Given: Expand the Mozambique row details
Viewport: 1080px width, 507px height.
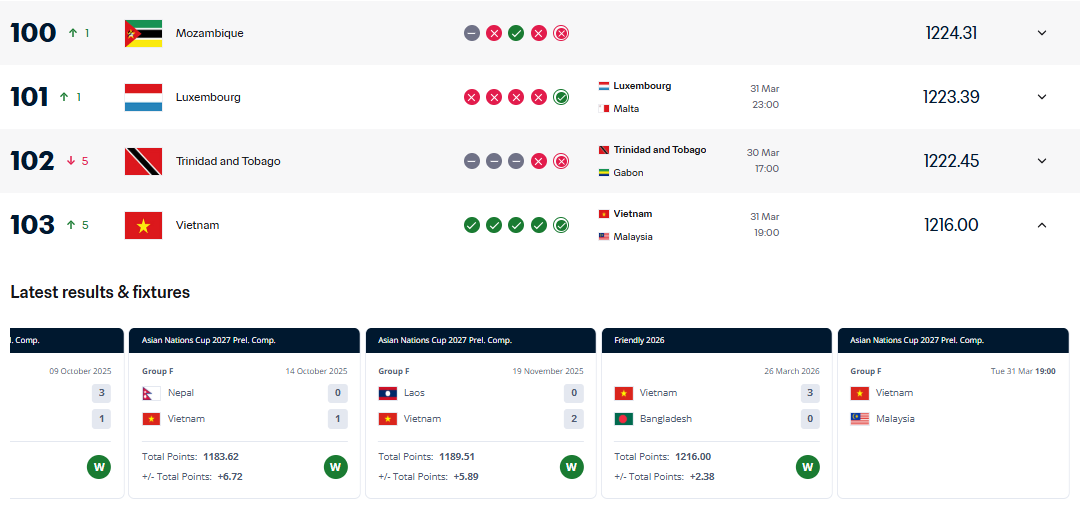Looking at the screenshot, I should [x=1041, y=33].
